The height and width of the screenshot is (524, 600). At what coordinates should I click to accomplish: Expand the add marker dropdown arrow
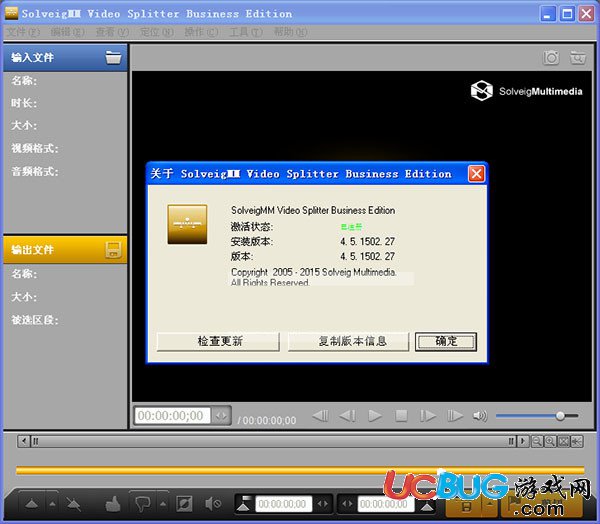point(52,504)
